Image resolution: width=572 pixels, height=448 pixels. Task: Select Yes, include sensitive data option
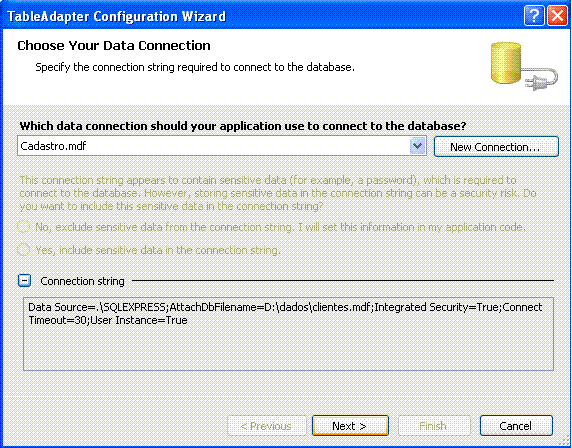tap(23, 250)
